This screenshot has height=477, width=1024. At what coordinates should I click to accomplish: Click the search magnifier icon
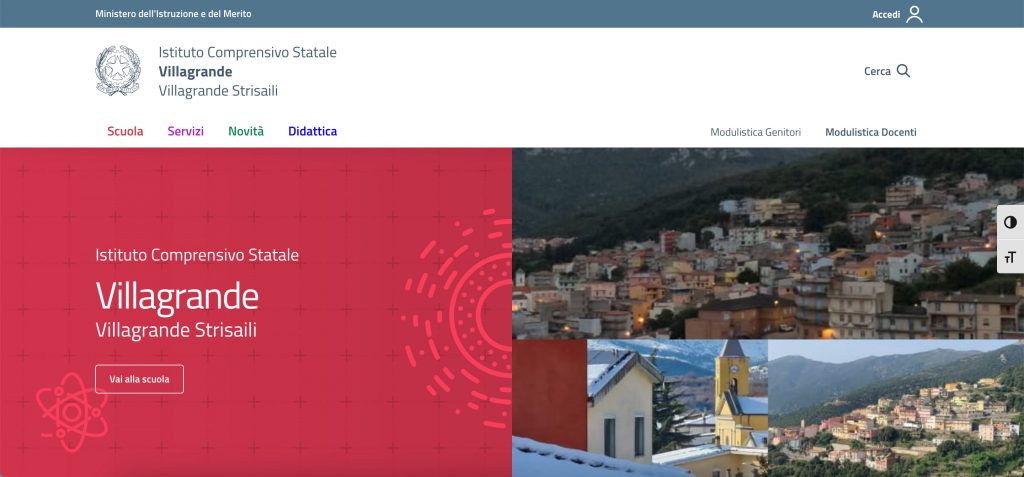[x=903, y=71]
